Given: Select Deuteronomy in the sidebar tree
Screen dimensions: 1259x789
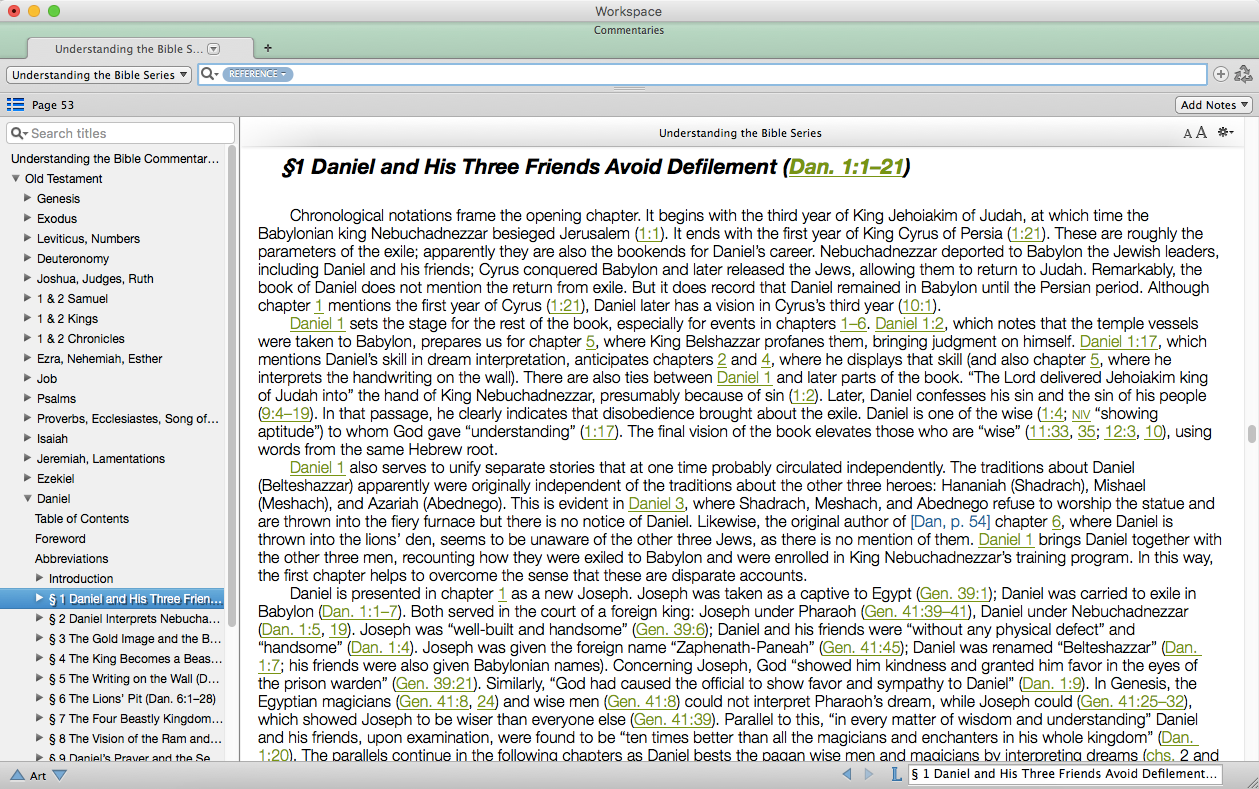Looking at the screenshot, I should [x=73, y=259].
